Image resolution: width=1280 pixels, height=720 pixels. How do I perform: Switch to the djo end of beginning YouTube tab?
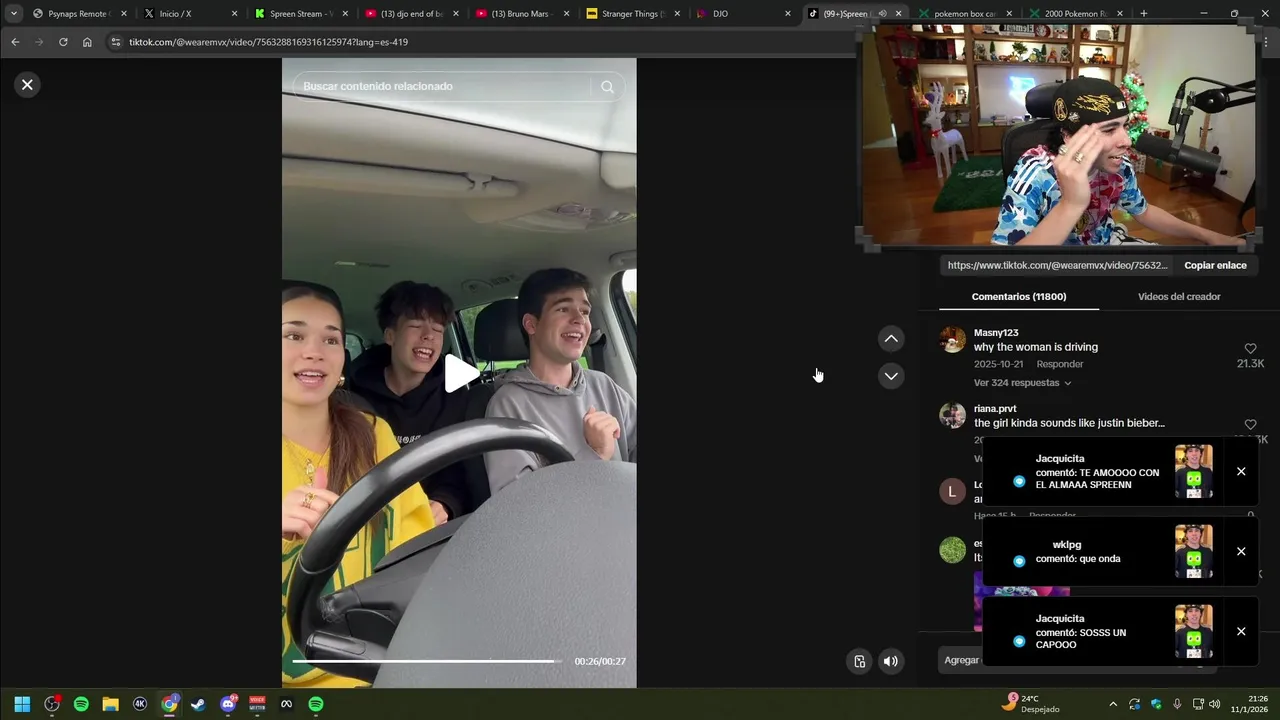[411, 14]
